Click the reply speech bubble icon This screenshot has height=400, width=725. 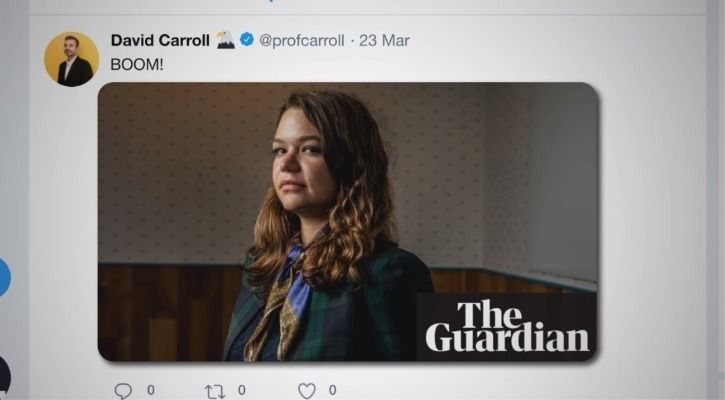[x=123, y=391]
